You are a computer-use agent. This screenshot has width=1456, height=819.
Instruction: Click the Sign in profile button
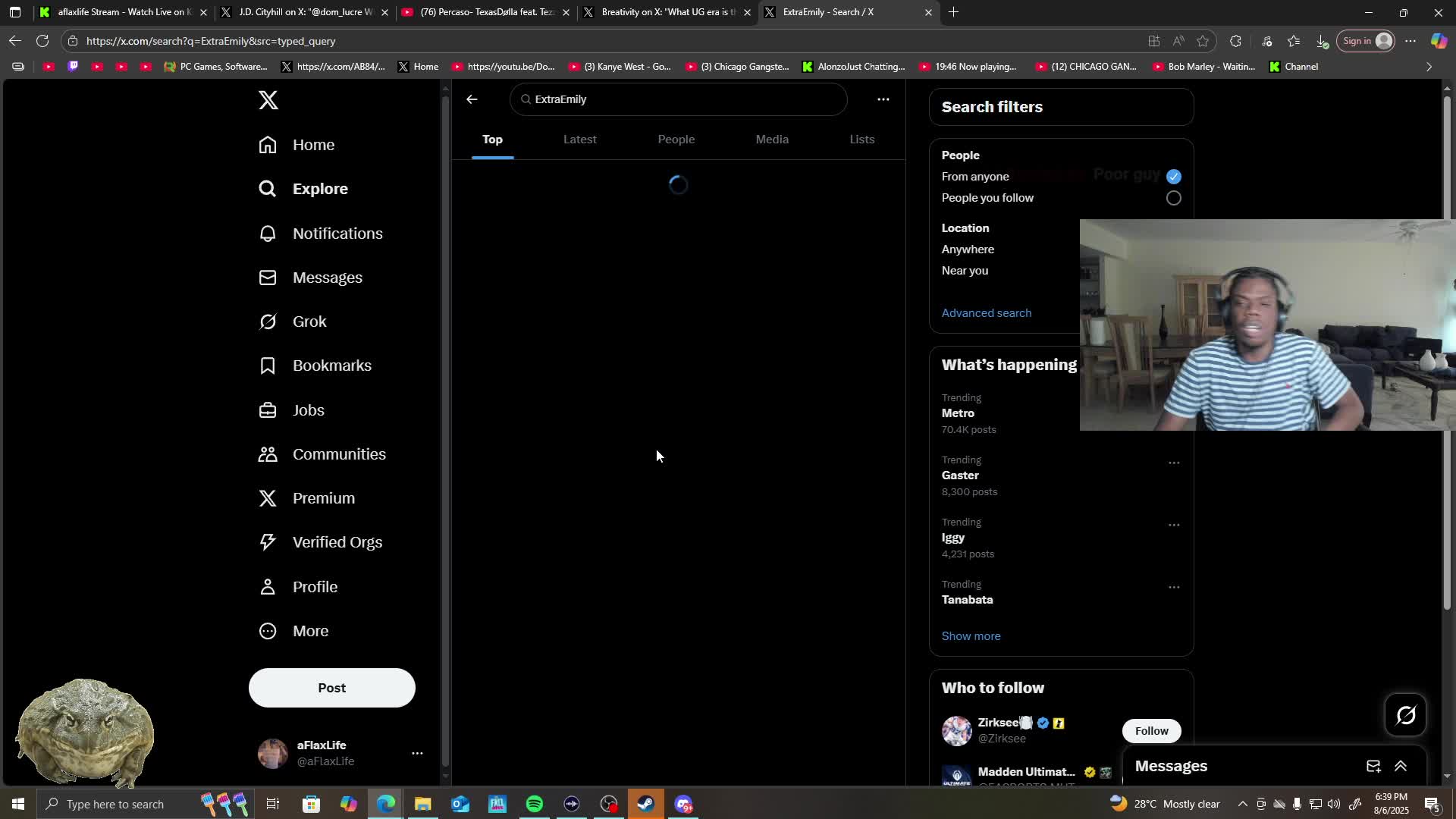[1367, 41]
